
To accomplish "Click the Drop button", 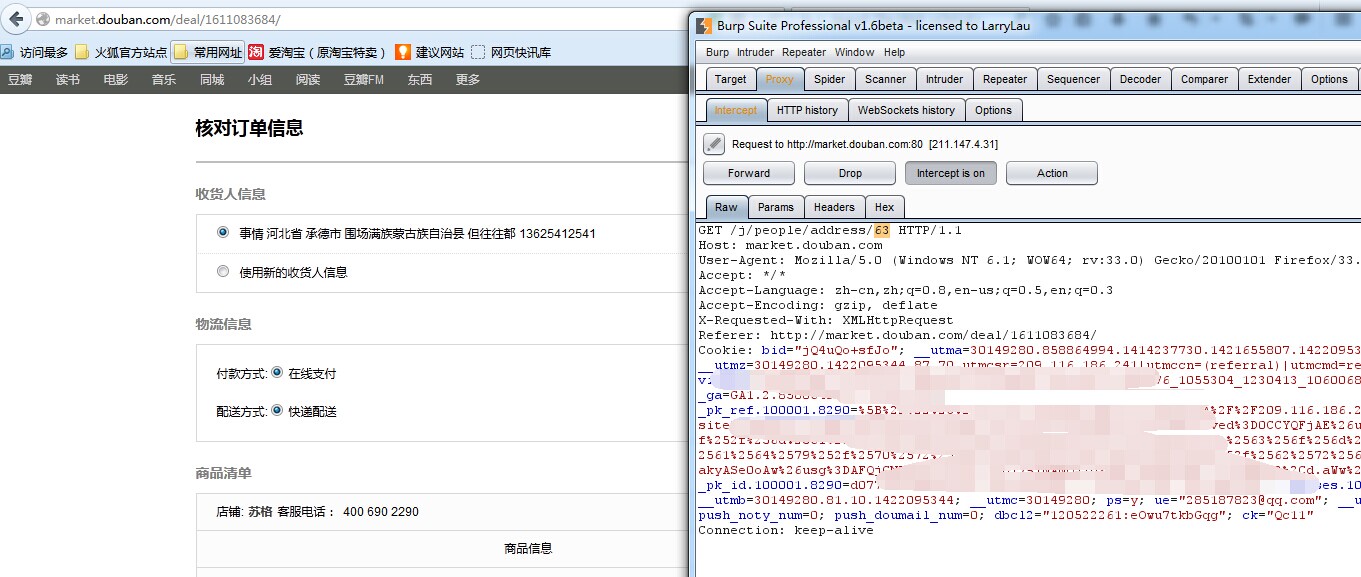I will coord(850,173).
